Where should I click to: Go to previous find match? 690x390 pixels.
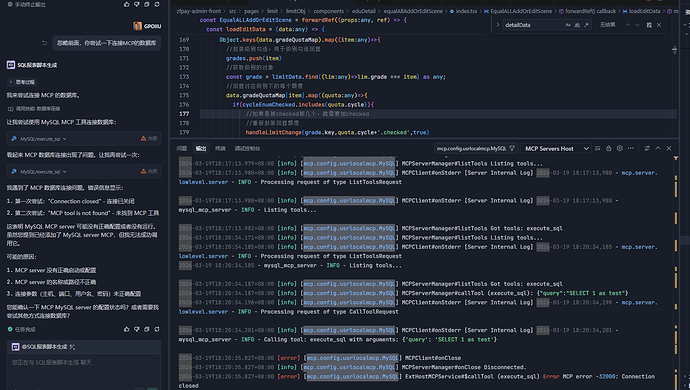(x=628, y=25)
